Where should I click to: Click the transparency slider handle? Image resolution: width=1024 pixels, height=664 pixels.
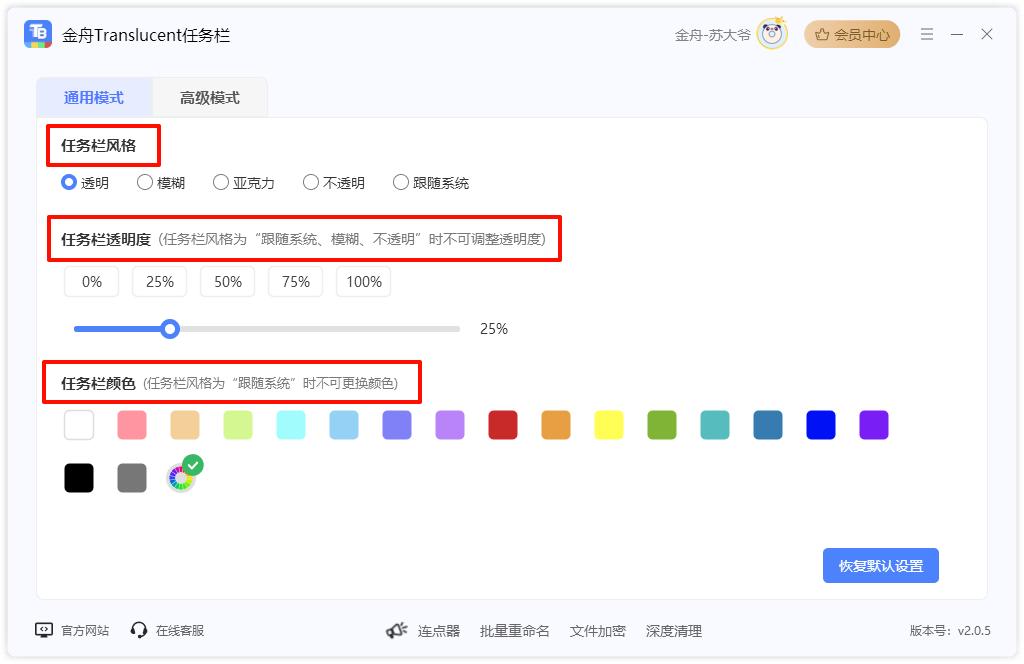(x=171, y=329)
